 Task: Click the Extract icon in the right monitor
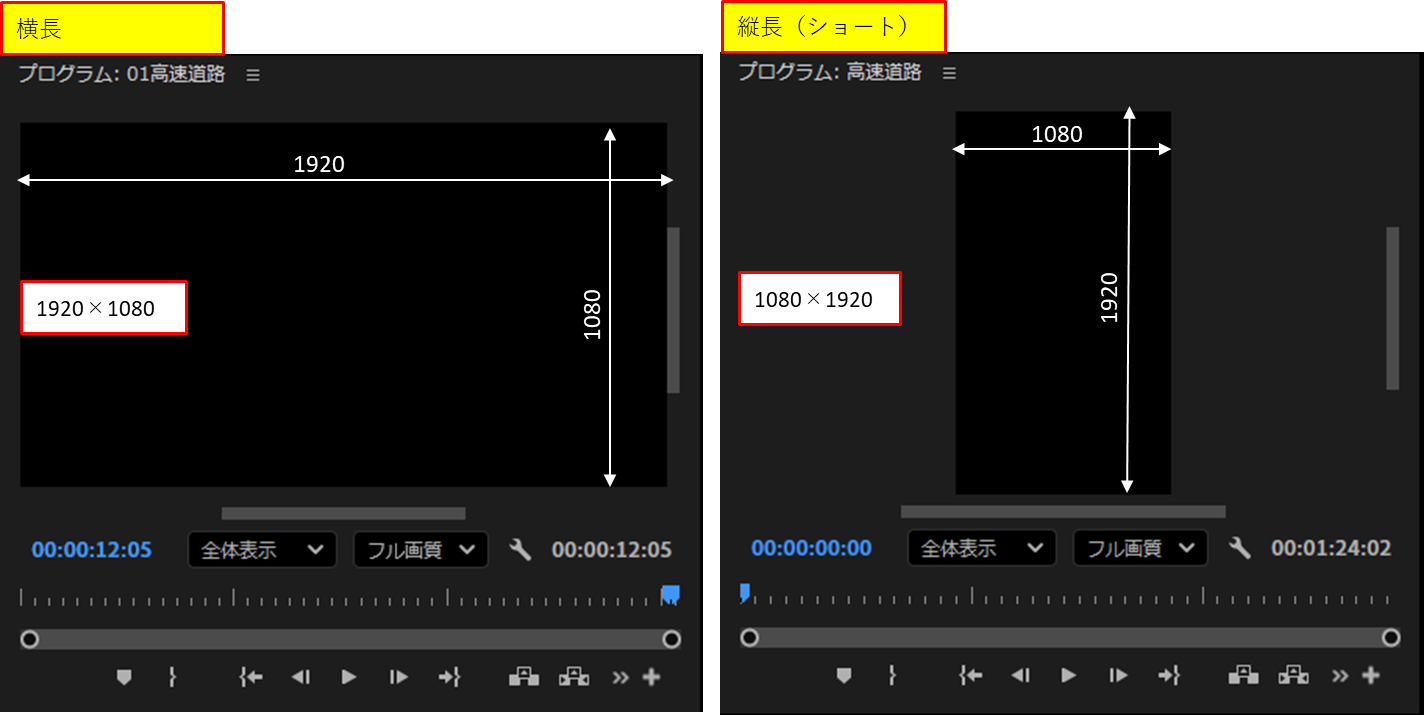1293,675
